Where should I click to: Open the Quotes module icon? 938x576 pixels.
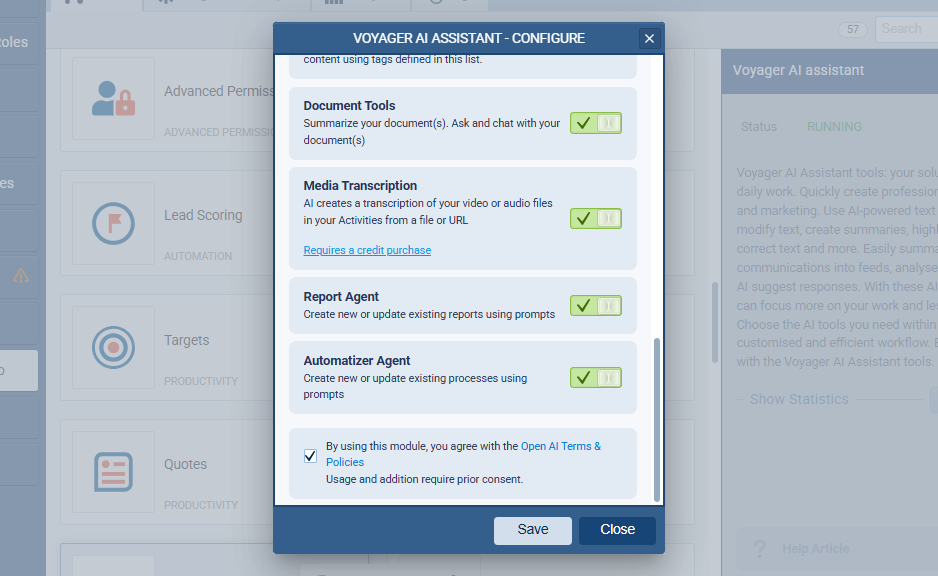113,472
